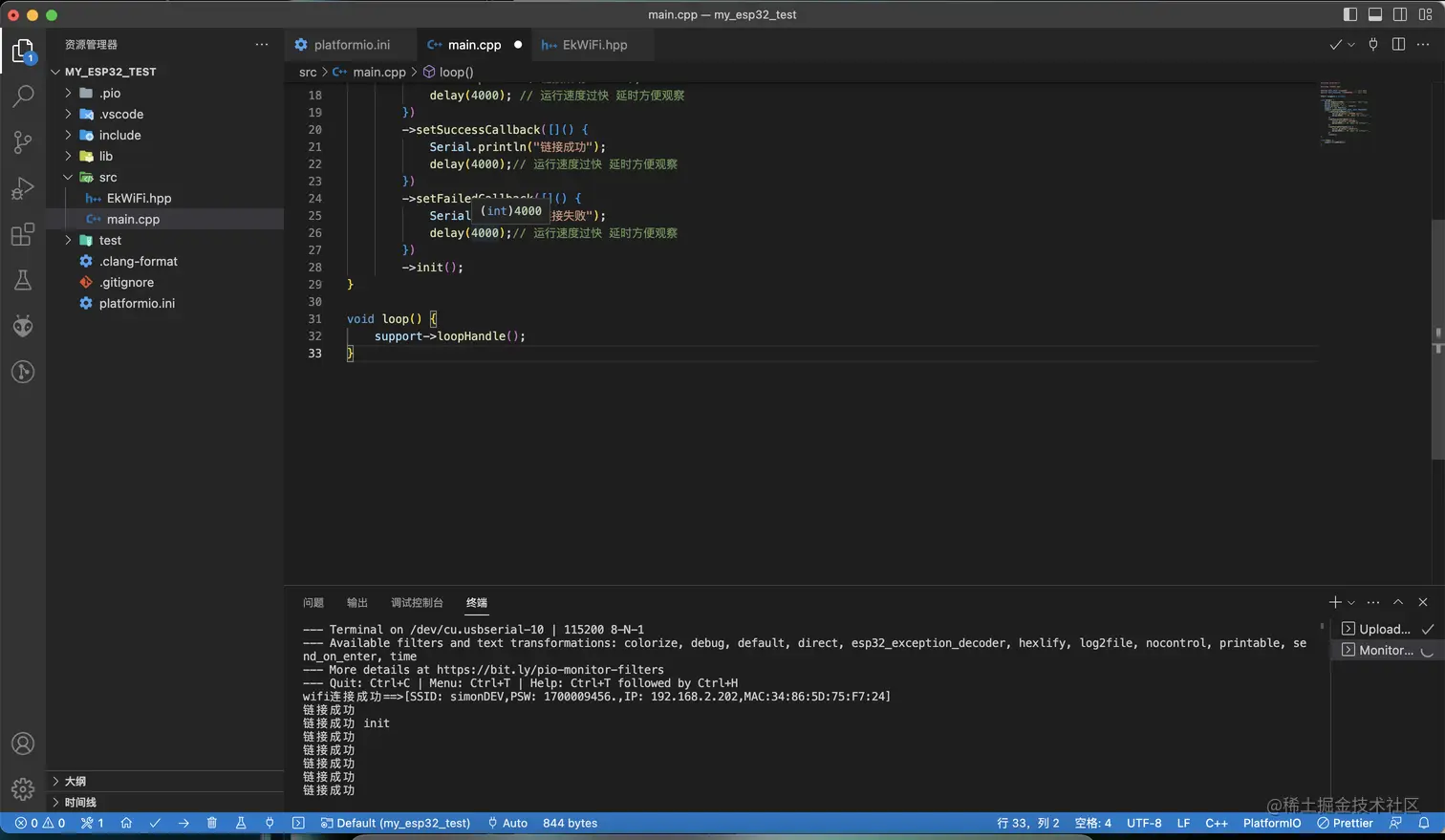The image size is (1445, 840).
Task: Switch to the 输出 output panel tab
Action: point(357,602)
